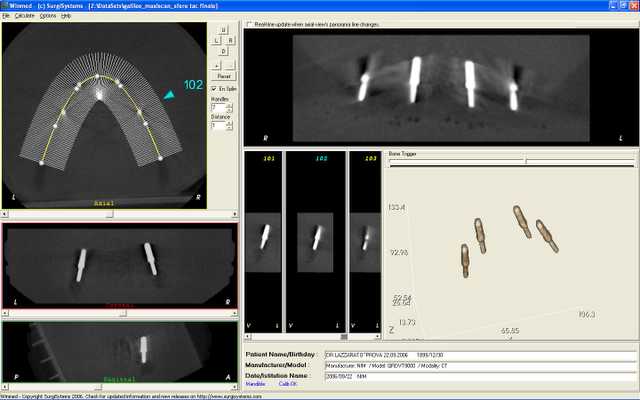Click the coronal slice view image
640x400 pixels.
(x=120, y=266)
